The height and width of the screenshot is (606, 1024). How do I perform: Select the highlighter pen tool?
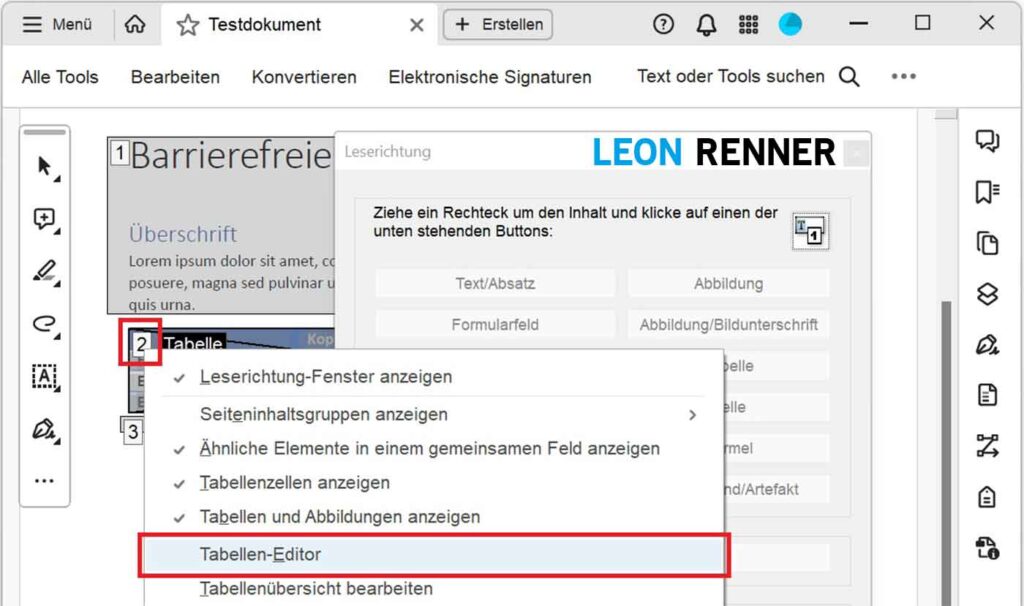click(45, 271)
